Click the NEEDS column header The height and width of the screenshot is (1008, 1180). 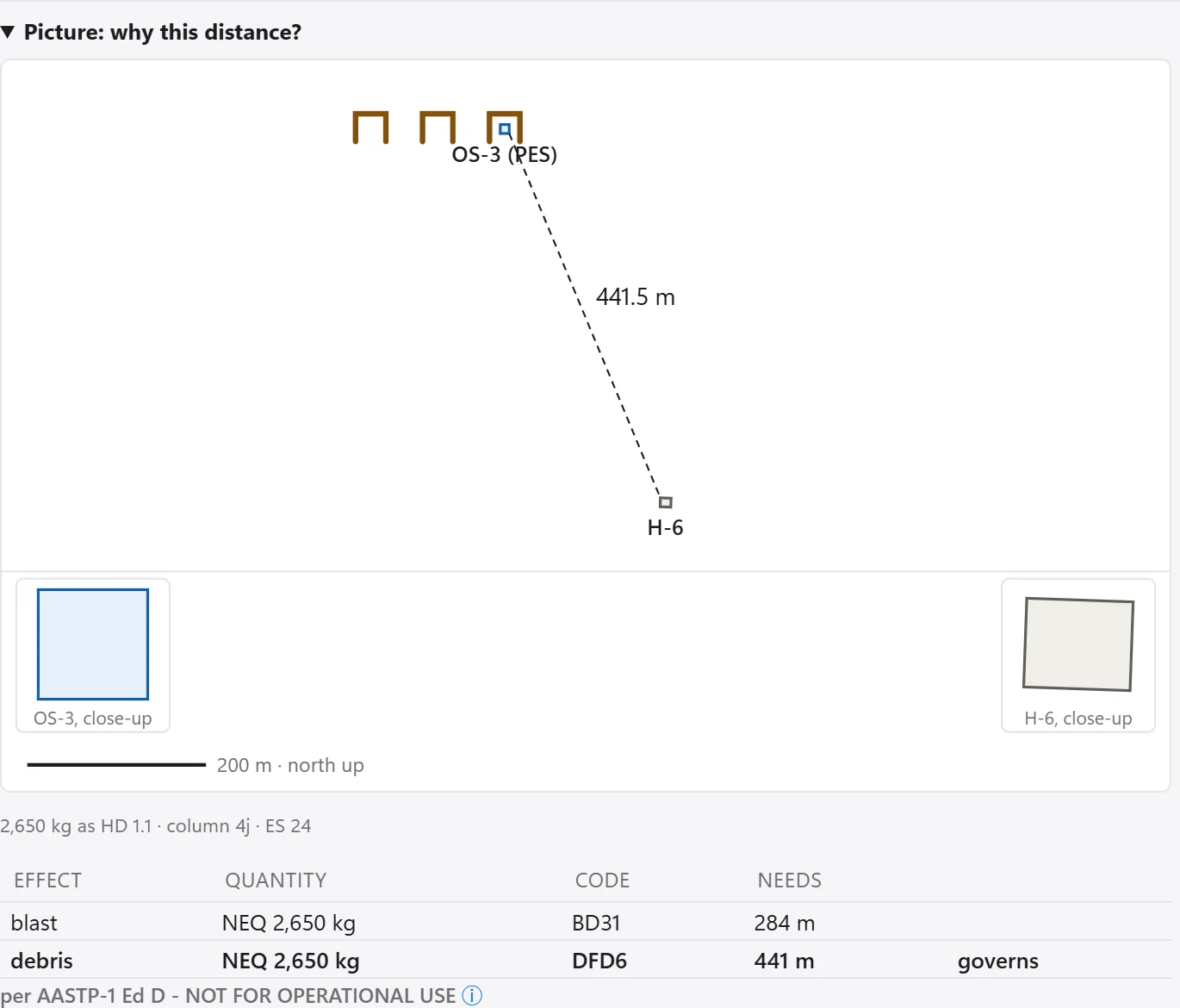pos(790,880)
